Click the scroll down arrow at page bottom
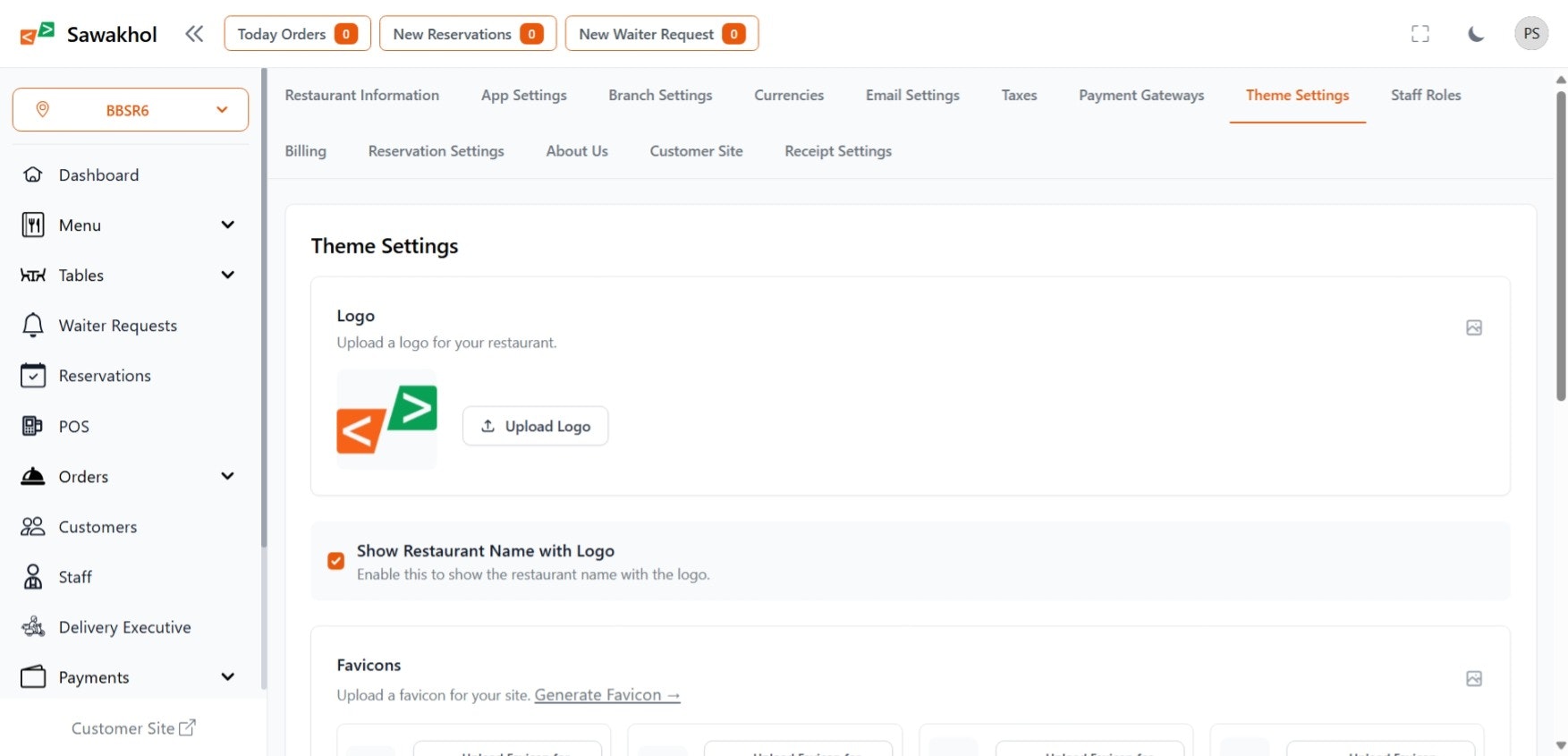This screenshot has width=1568, height=756. tap(1561, 745)
